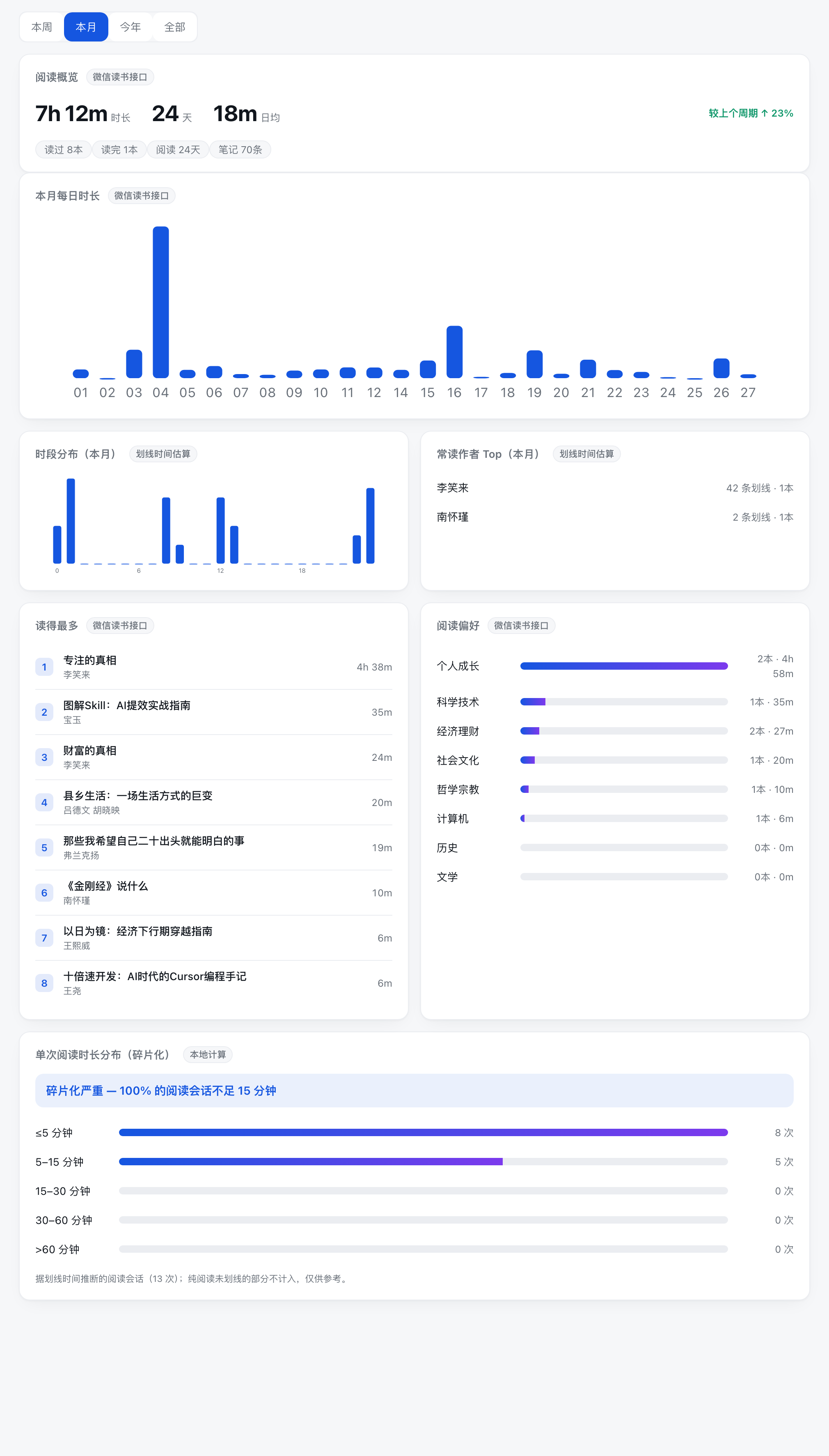The height and width of the screenshot is (1456, 829).
Task: Click the rank 8 badge for 十倍速开发
Action: coord(44,983)
